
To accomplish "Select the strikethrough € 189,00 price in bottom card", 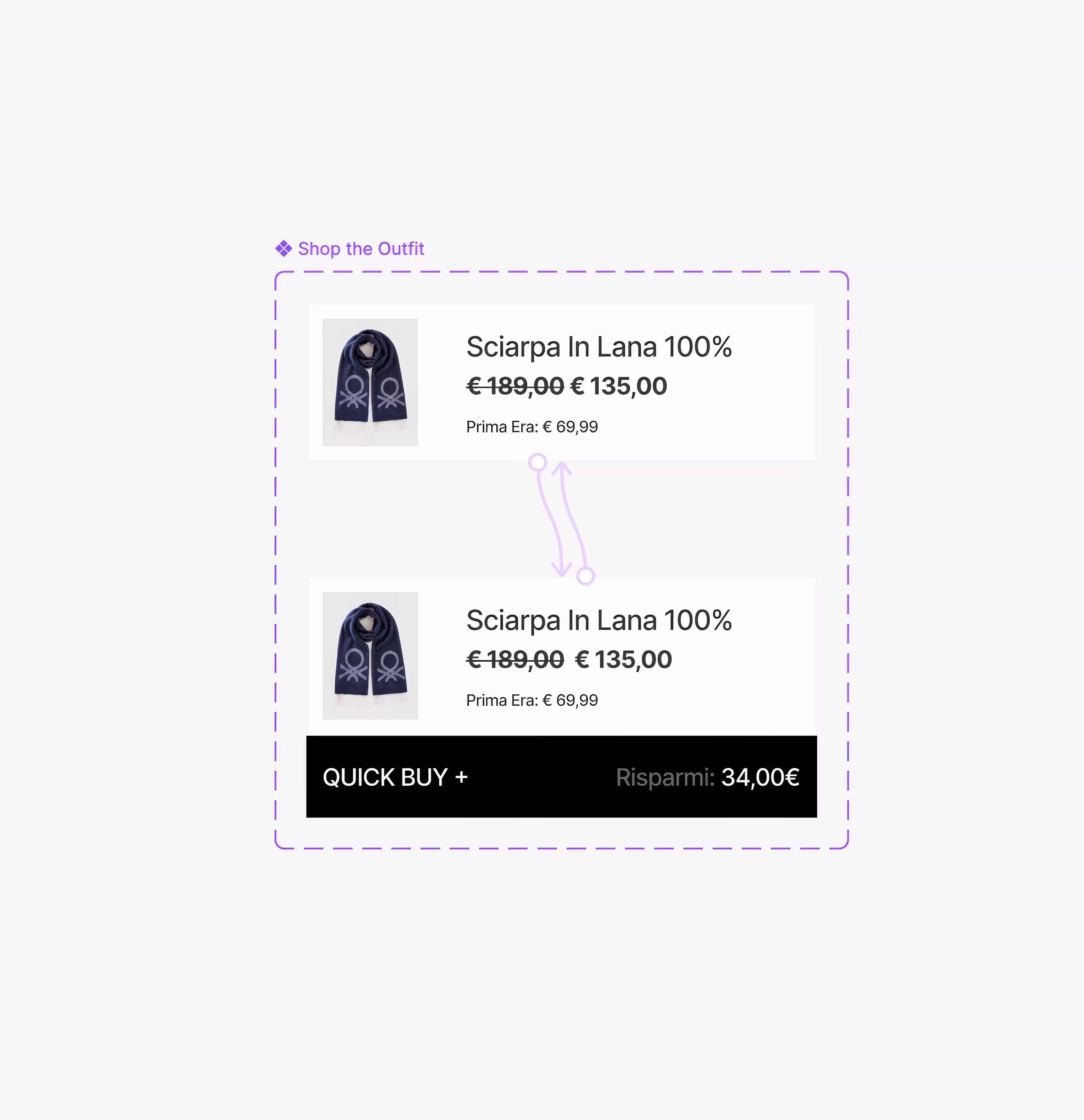I will click(515, 659).
